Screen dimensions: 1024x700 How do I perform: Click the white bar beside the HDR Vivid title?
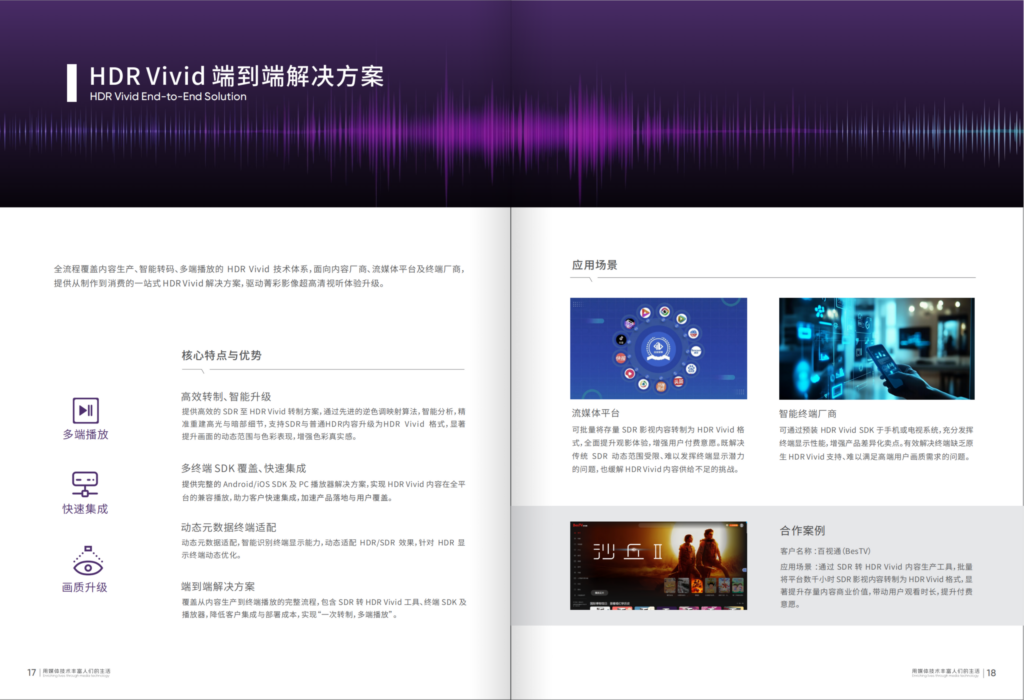71,82
